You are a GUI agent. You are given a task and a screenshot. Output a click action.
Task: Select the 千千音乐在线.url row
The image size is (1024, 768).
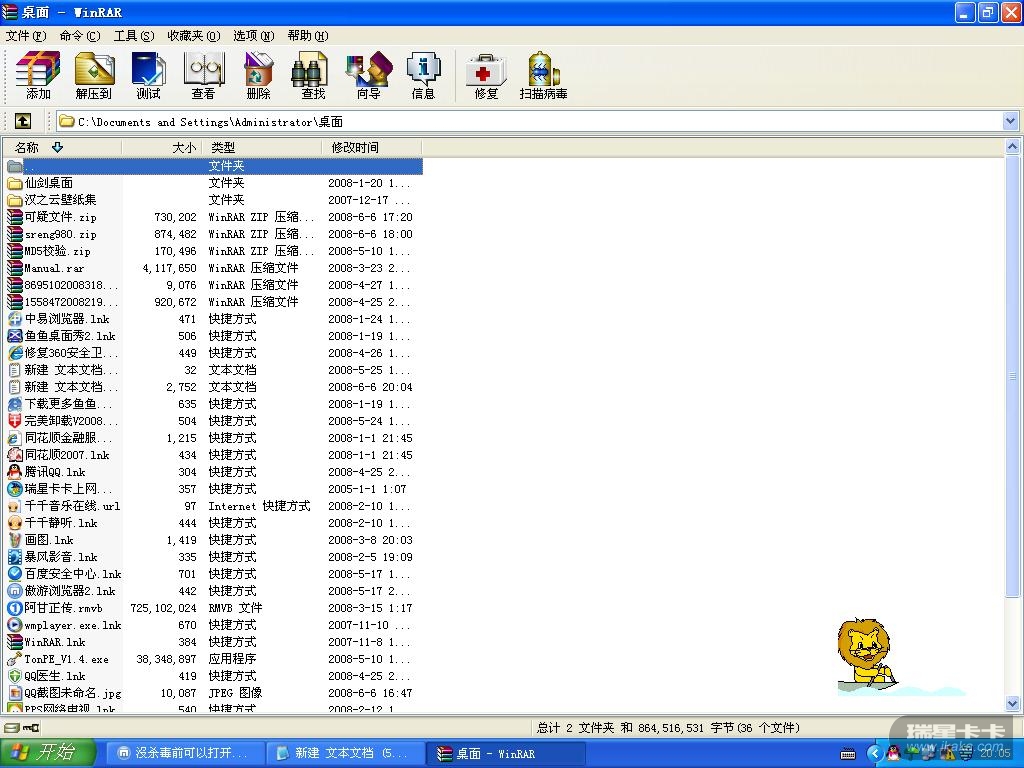tap(214, 505)
